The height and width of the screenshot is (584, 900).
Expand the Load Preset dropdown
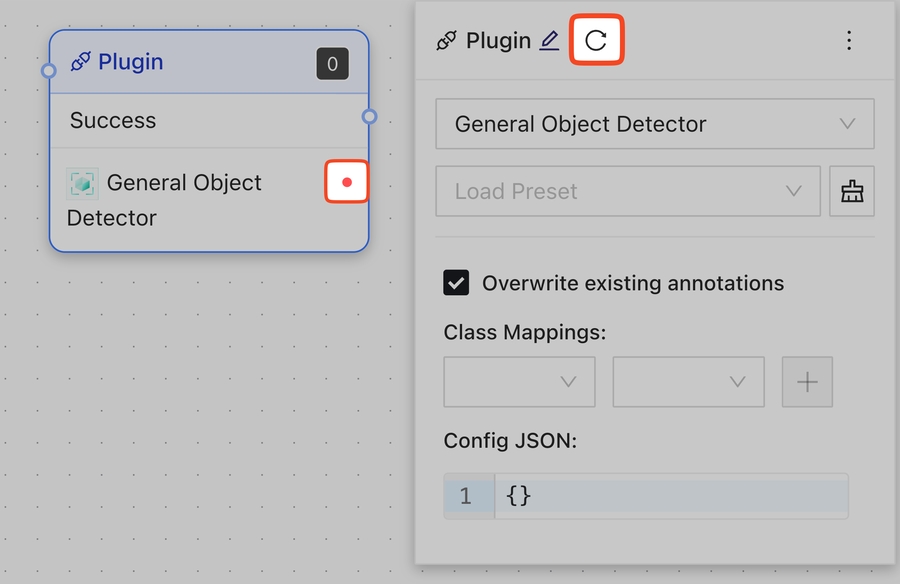(x=628, y=191)
